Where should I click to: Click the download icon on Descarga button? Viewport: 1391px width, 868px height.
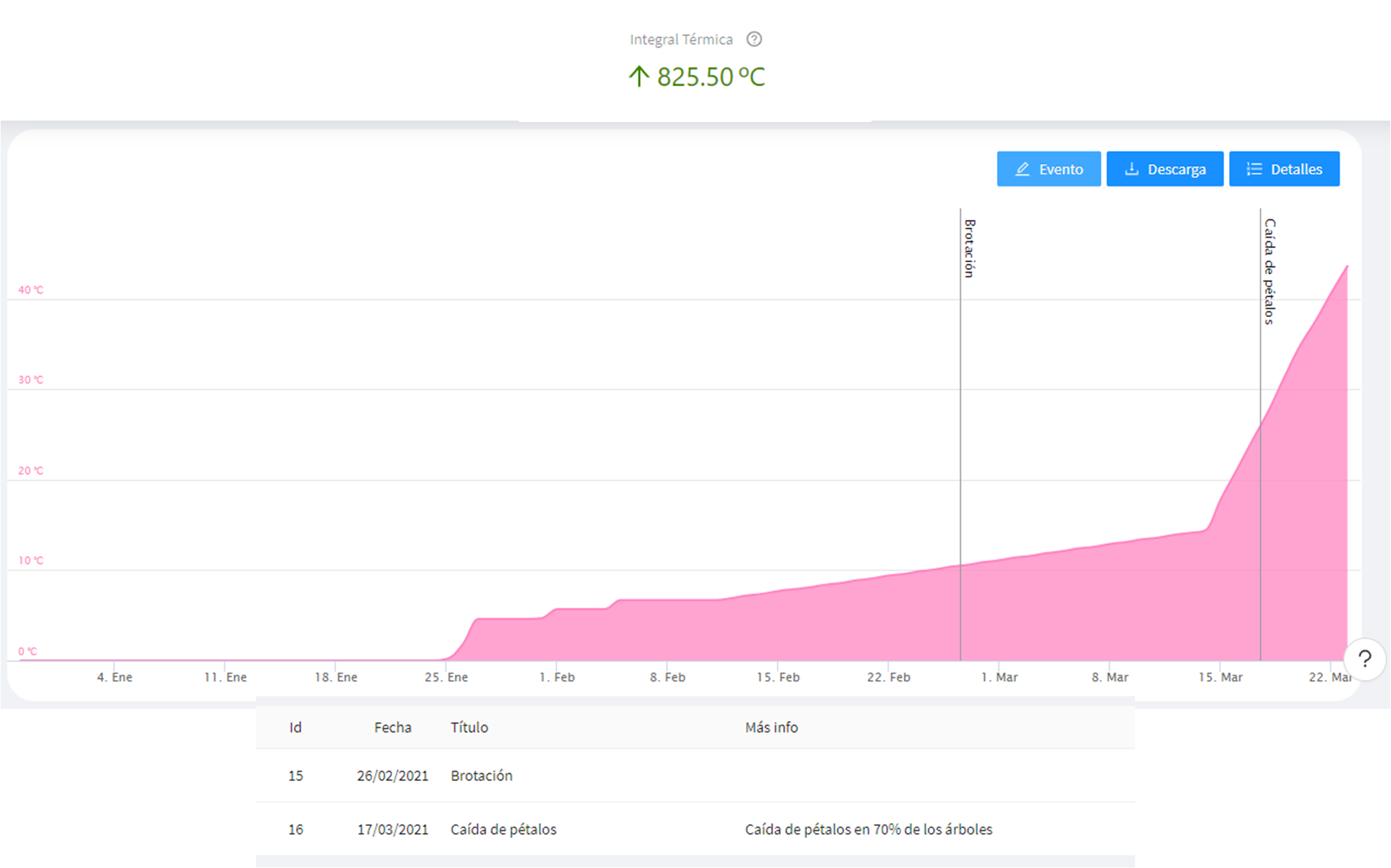coord(1132,169)
